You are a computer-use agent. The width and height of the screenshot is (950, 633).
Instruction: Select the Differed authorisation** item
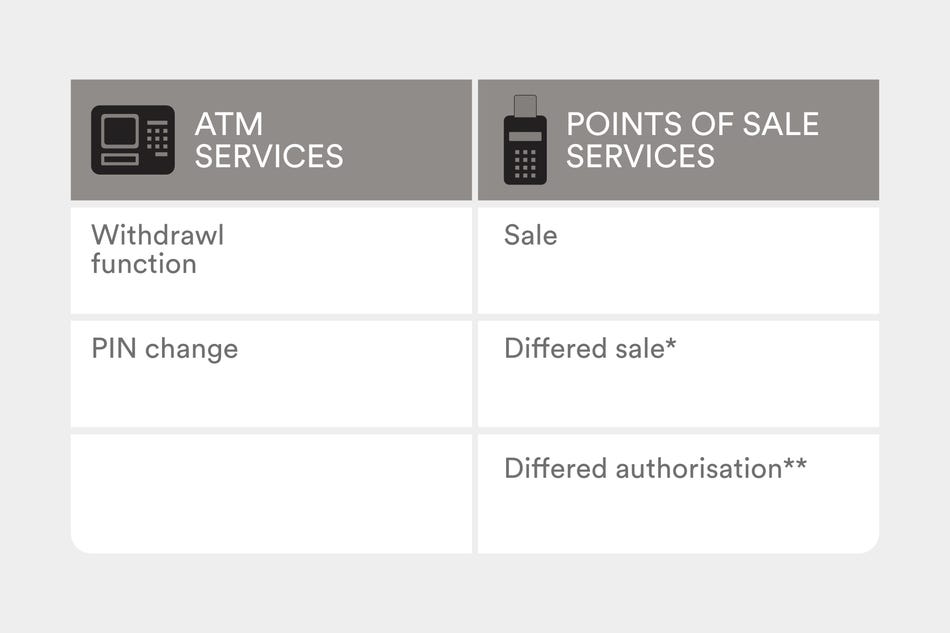[655, 468]
